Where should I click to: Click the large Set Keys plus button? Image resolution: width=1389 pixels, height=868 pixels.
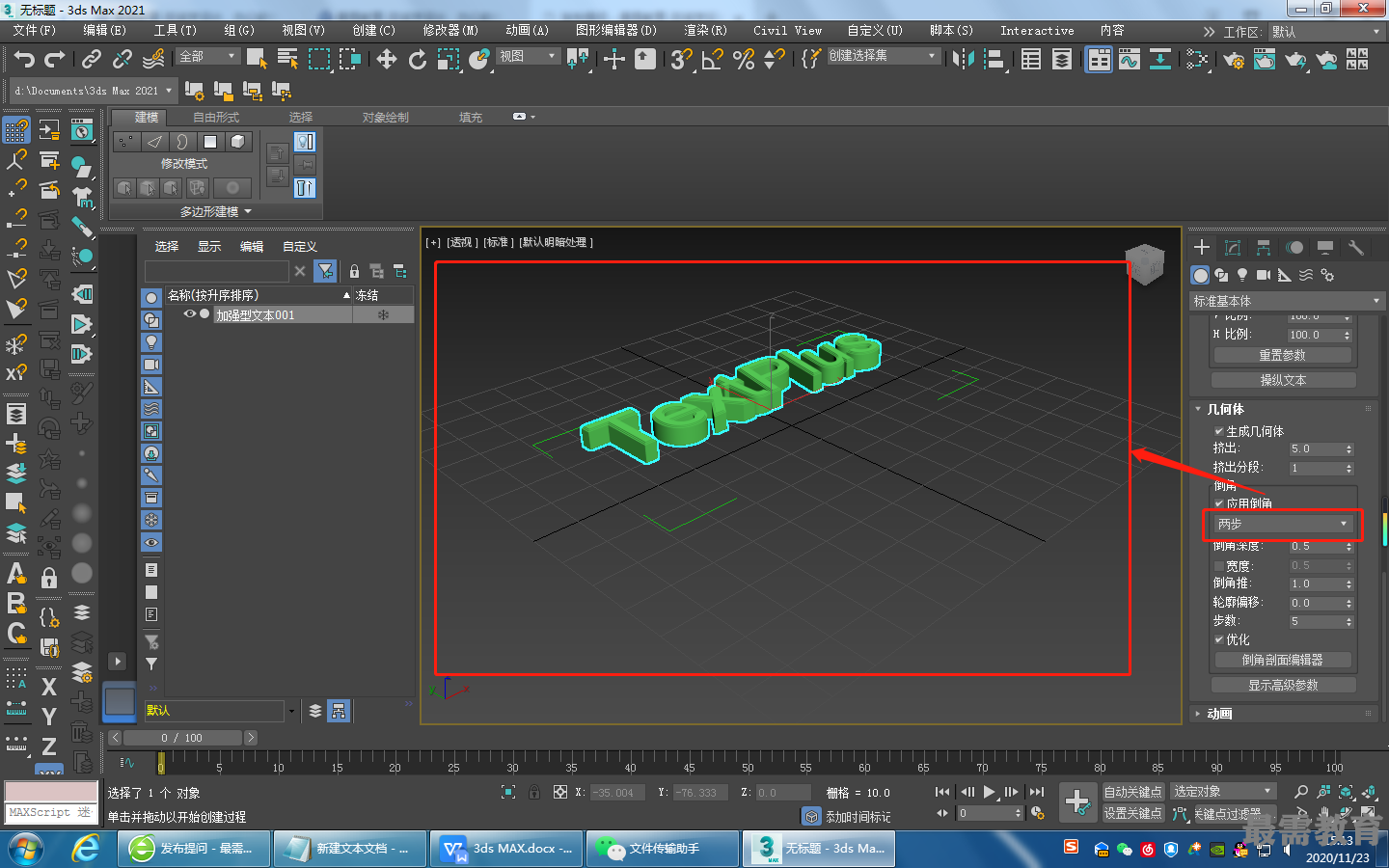coord(1077,801)
